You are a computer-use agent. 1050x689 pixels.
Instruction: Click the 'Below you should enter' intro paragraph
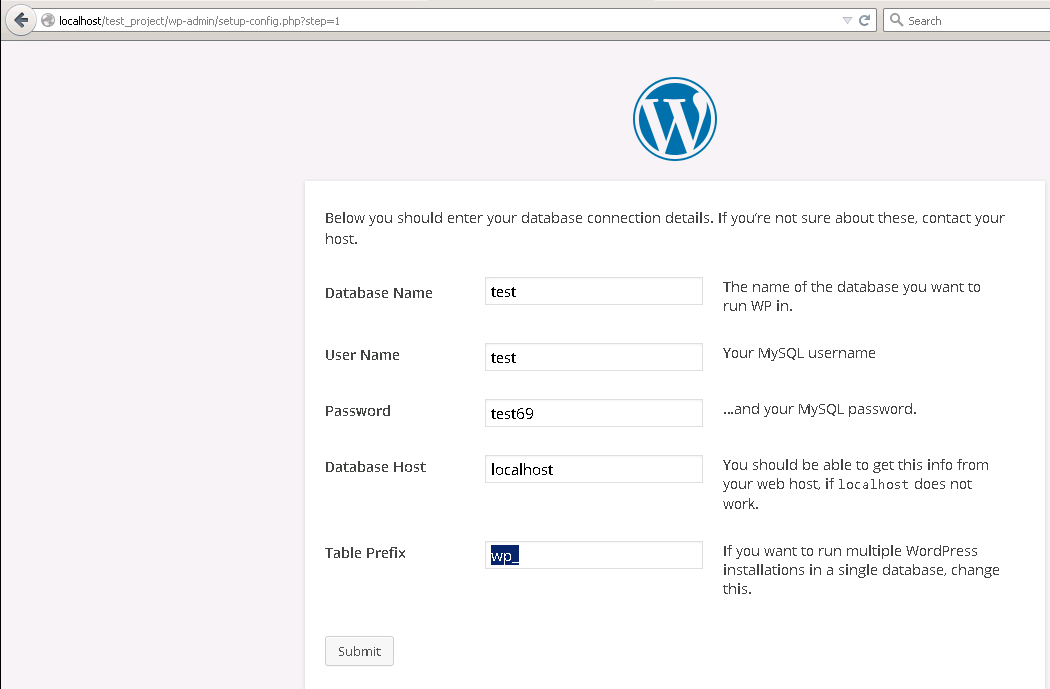pos(665,228)
